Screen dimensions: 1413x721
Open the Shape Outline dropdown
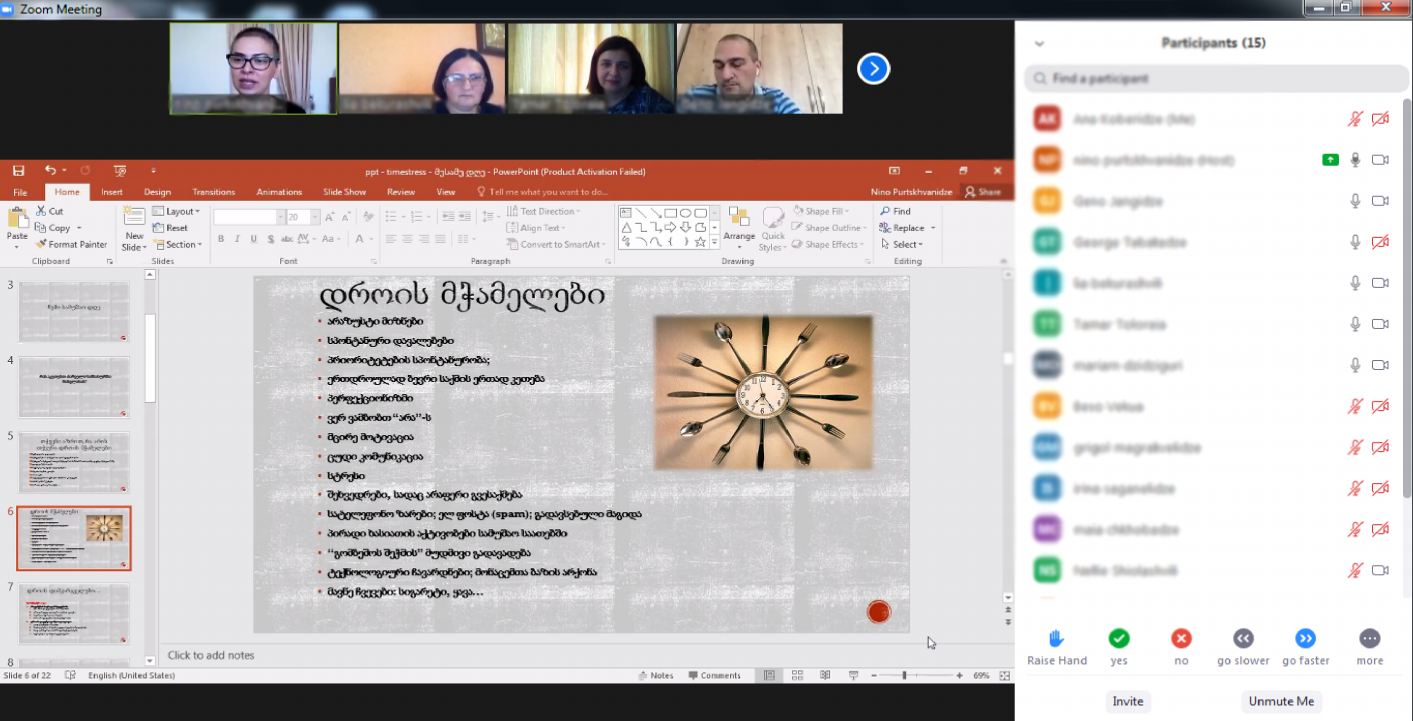pyautogui.click(x=827, y=228)
